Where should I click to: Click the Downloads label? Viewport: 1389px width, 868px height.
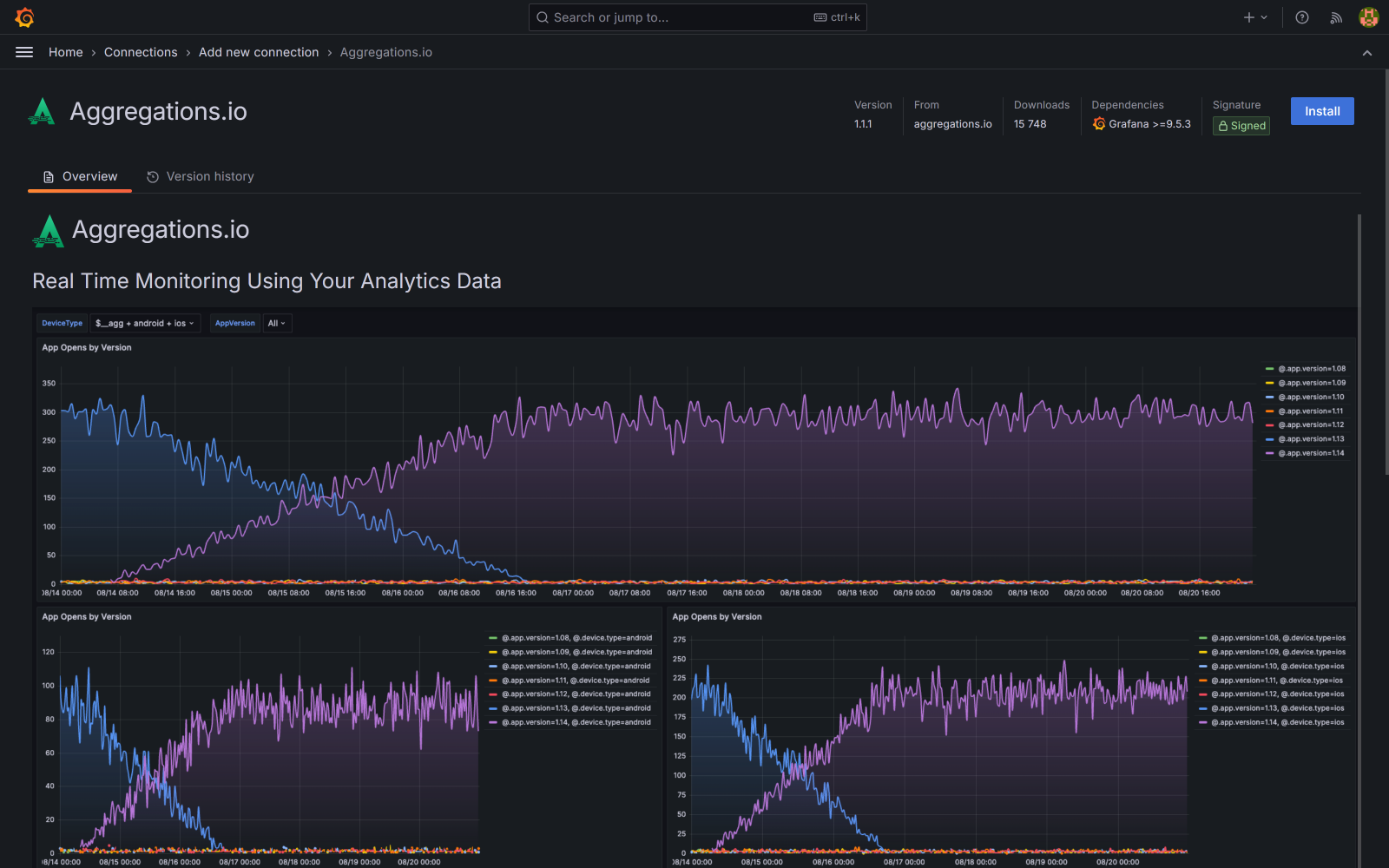click(x=1042, y=105)
